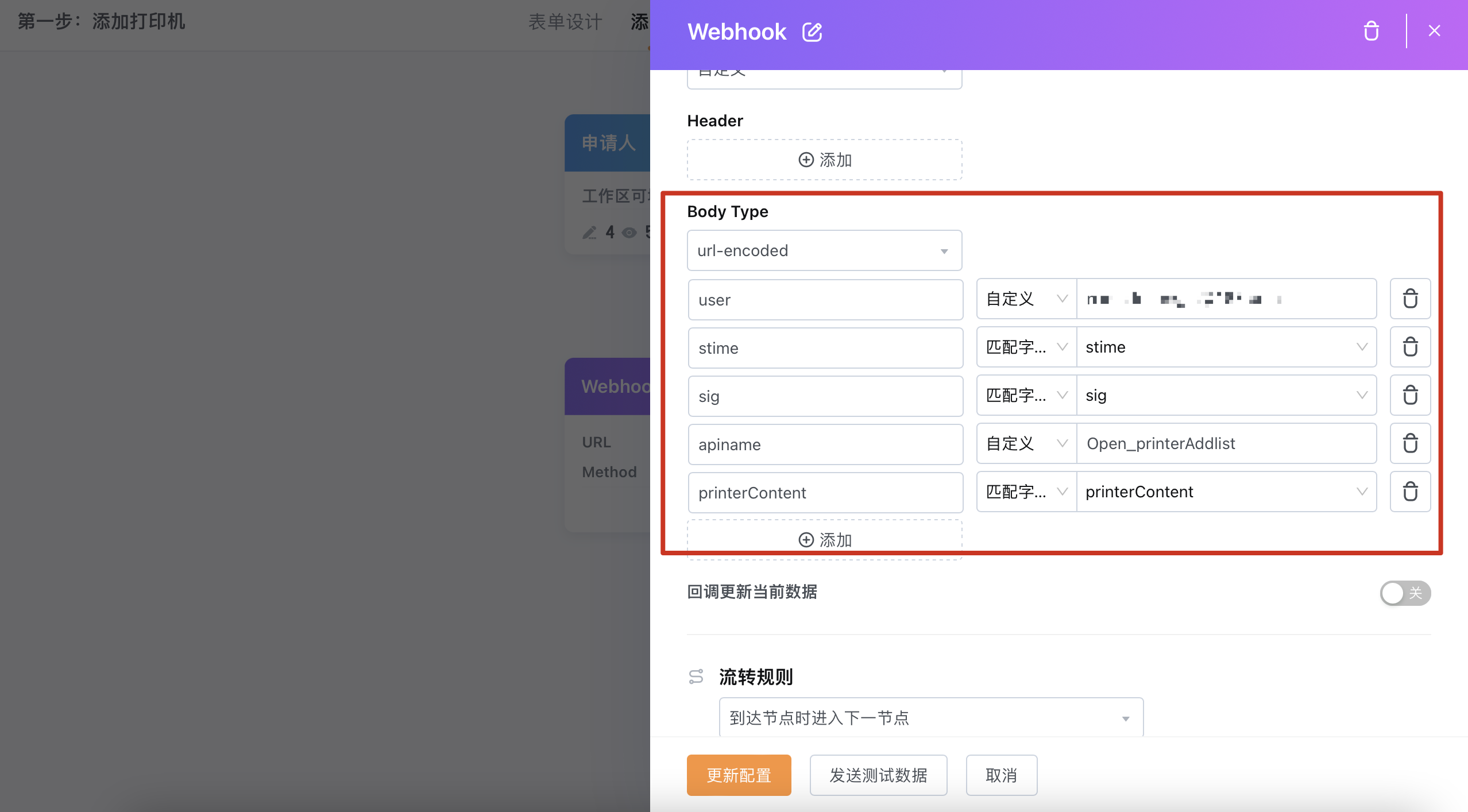Click the Header section label

point(715,121)
